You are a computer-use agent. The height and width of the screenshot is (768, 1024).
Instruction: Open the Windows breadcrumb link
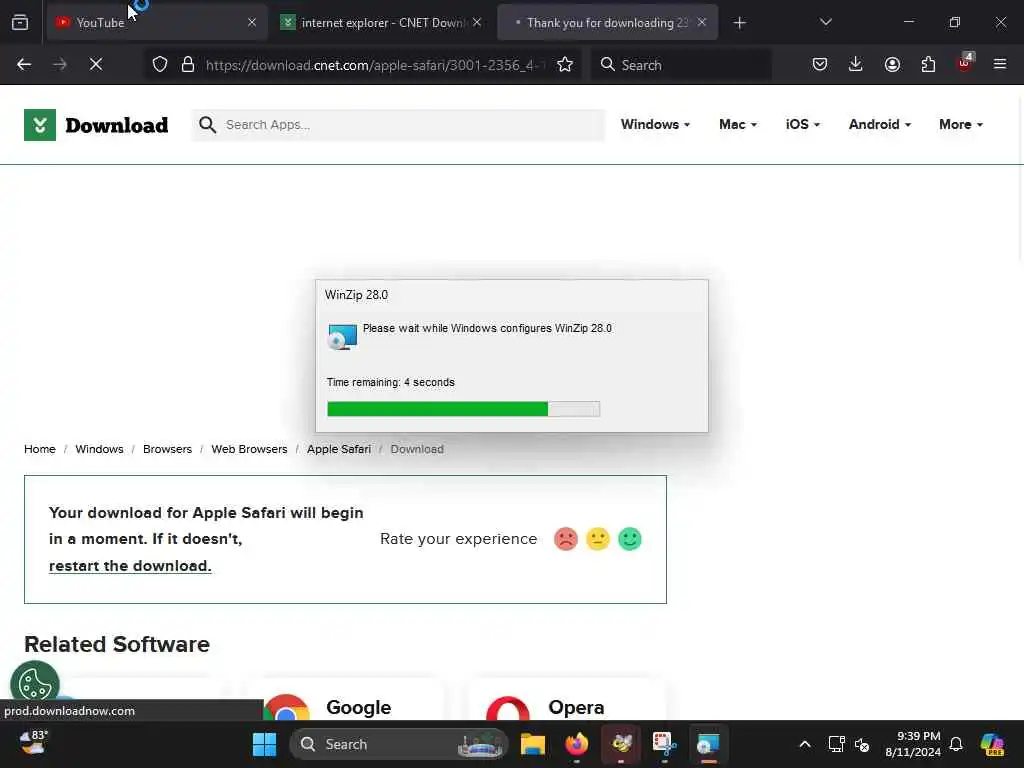click(99, 449)
